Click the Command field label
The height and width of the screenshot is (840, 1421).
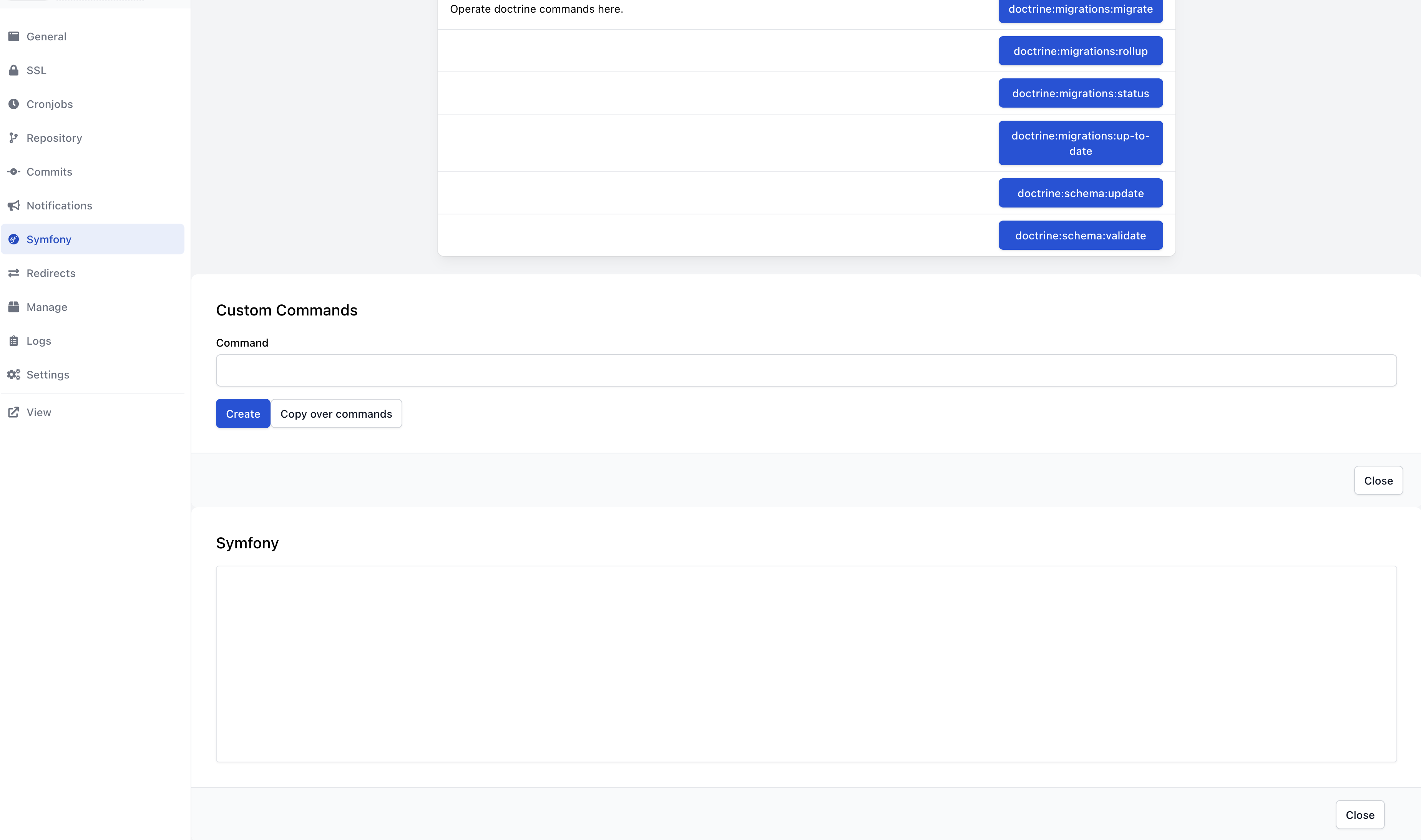(x=242, y=343)
